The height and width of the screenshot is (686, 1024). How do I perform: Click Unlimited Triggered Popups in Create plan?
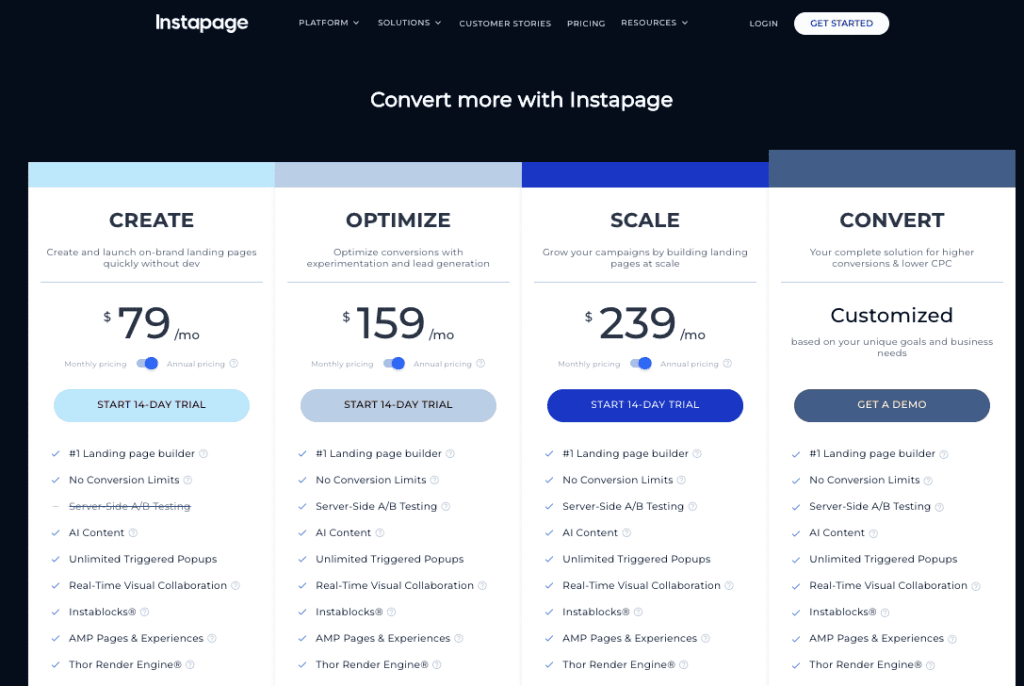143,559
